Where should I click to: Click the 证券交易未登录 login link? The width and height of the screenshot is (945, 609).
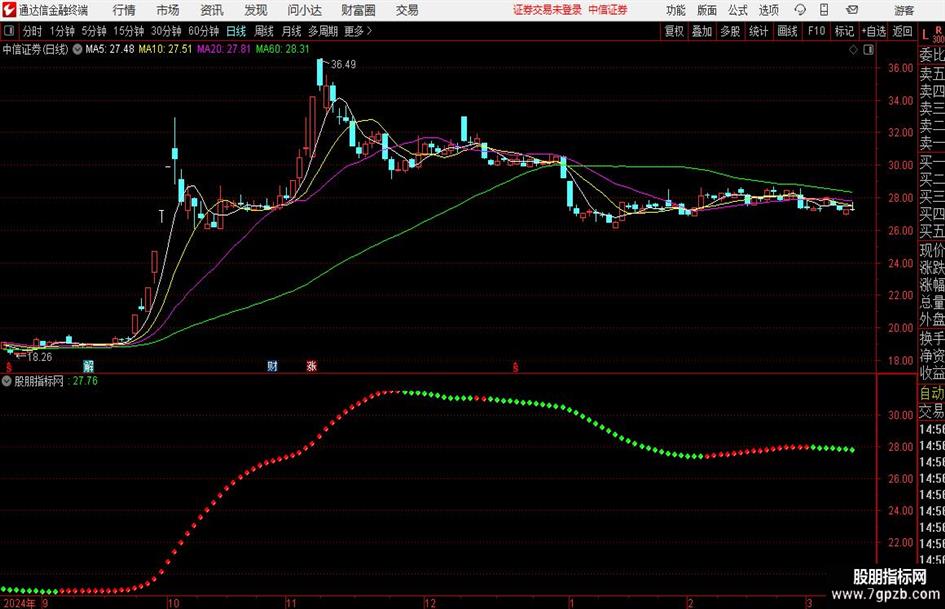(547, 10)
